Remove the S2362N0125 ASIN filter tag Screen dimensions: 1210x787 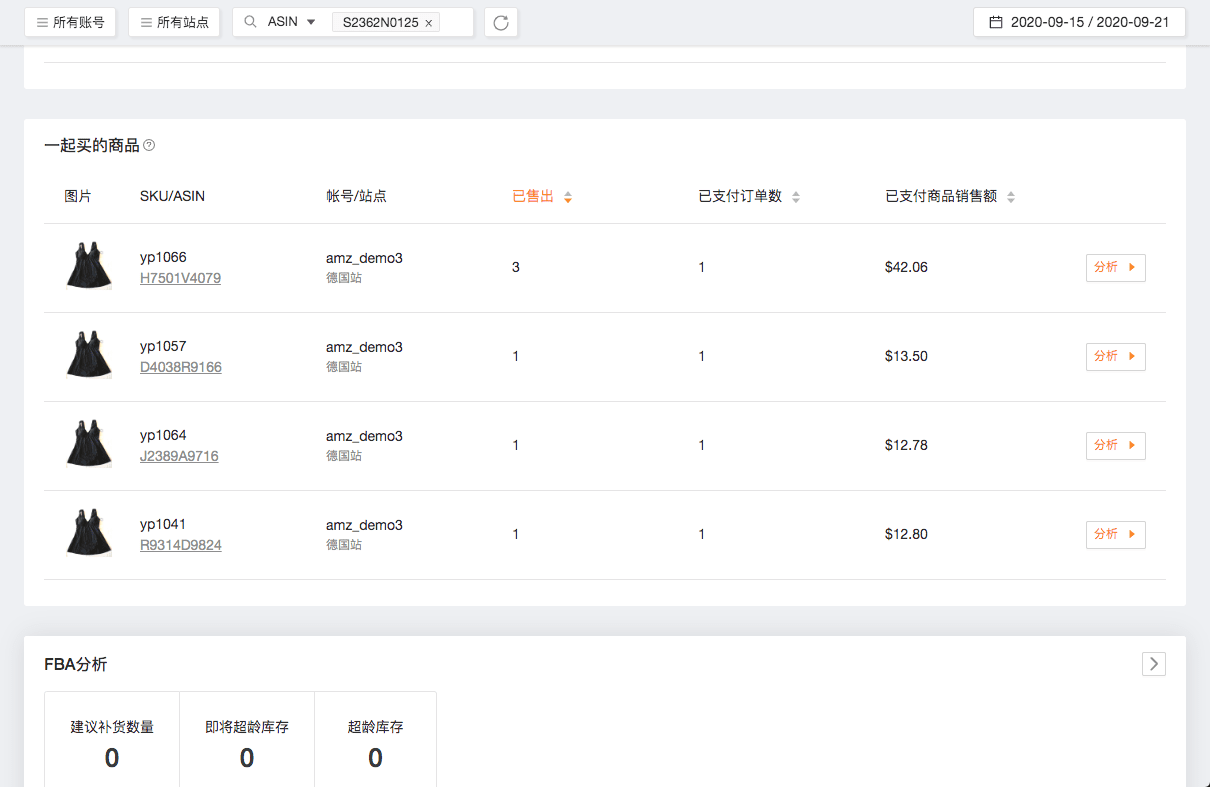point(429,23)
